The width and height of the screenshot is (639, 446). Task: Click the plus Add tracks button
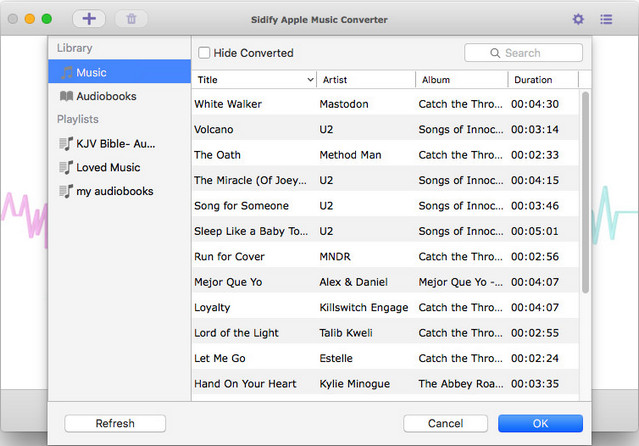(89, 19)
